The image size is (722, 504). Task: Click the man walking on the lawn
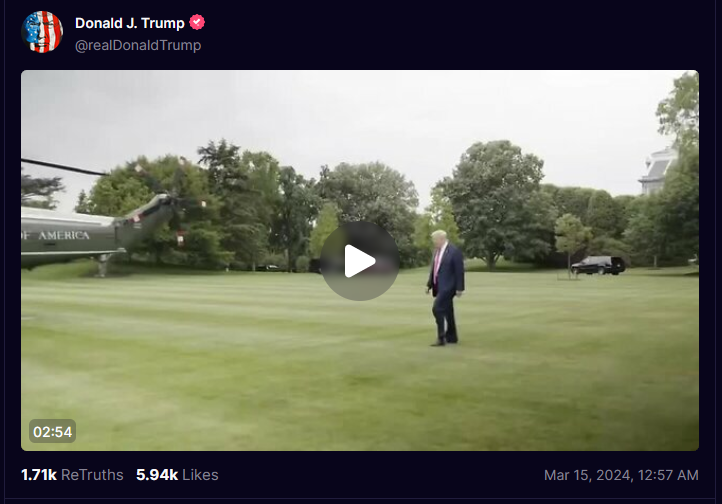coord(445,288)
